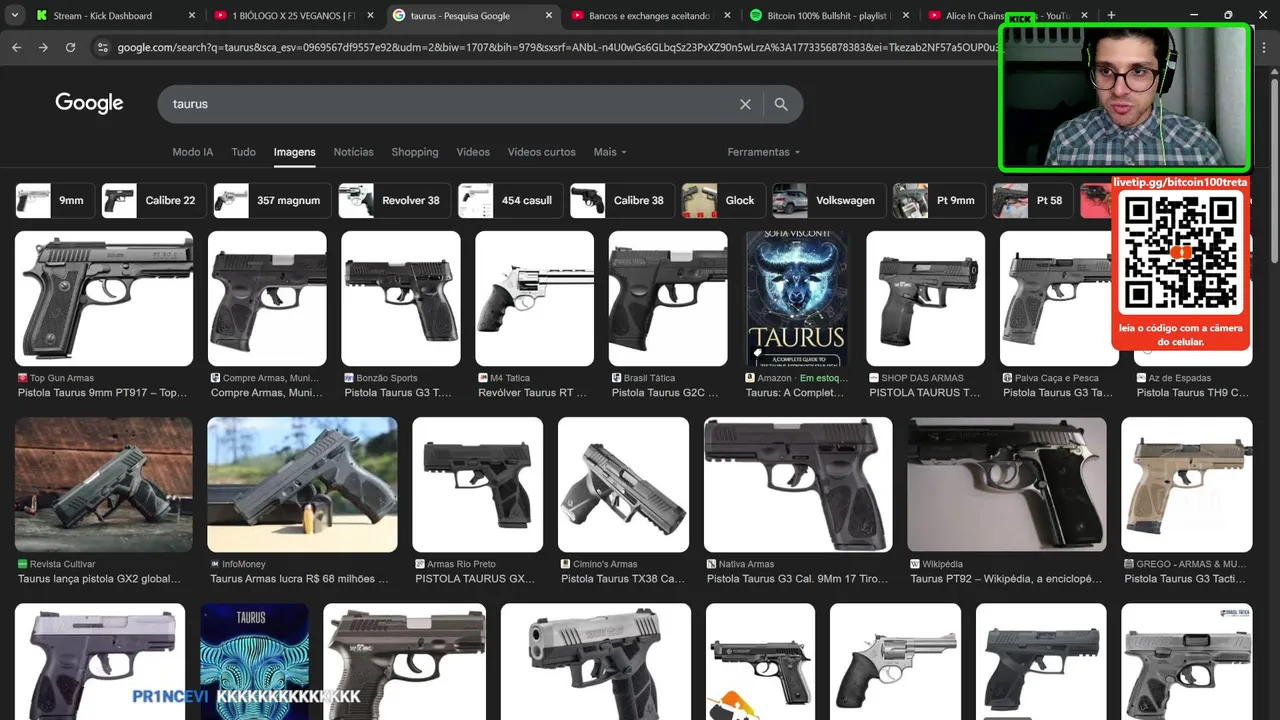Viewport: 1280px width, 720px height.
Task: Open Pistola Taurus G2C result link
Action: coord(667,393)
